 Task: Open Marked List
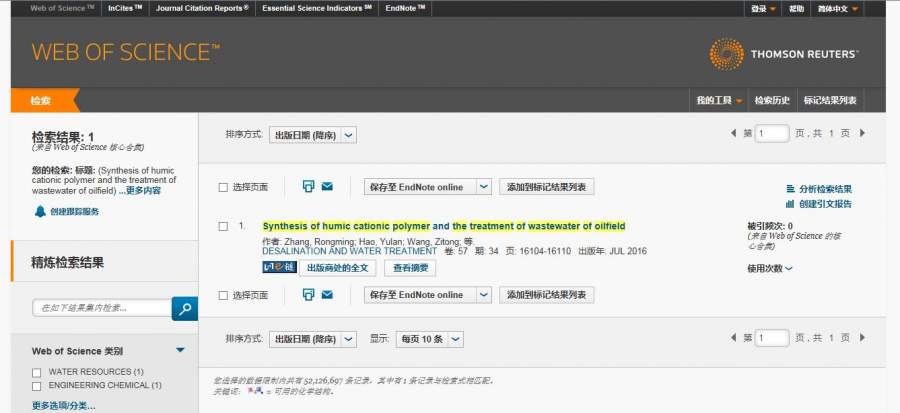(830, 100)
